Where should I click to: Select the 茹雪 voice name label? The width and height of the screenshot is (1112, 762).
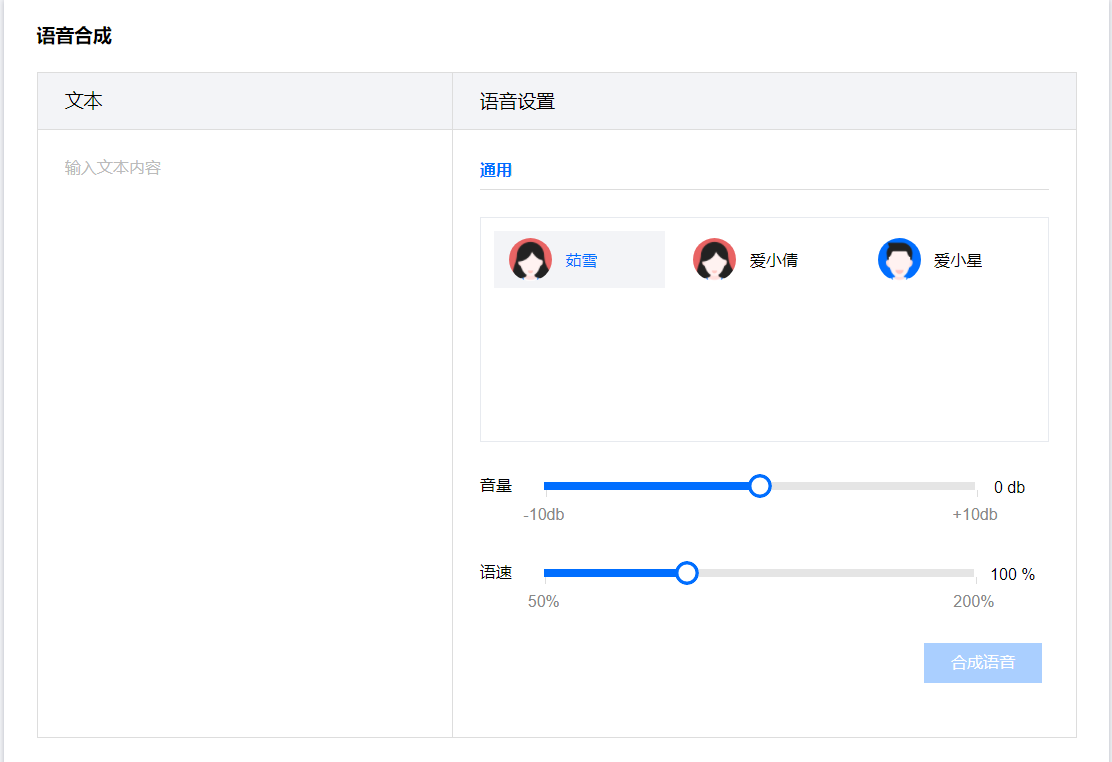(581, 261)
